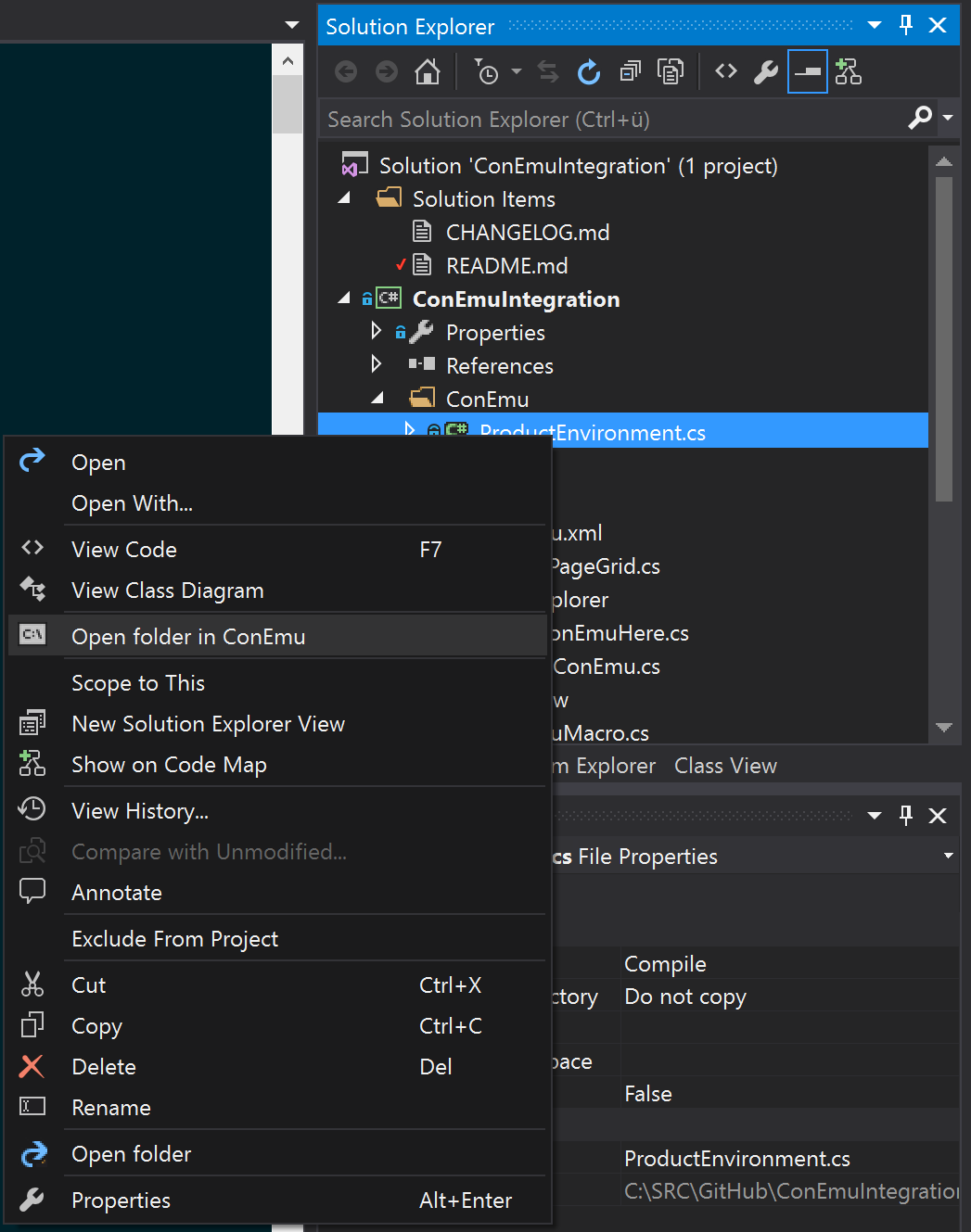Screen dimensions: 971x1232
Task: Select Rename menu entry
Action: click(111, 1108)
